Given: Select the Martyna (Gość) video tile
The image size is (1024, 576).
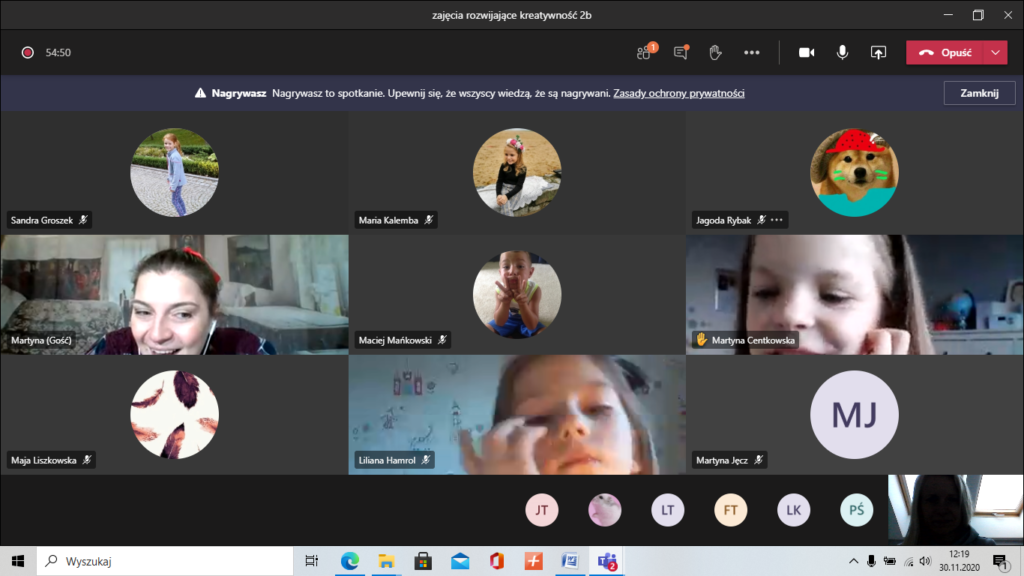Looking at the screenshot, I should coord(174,295).
